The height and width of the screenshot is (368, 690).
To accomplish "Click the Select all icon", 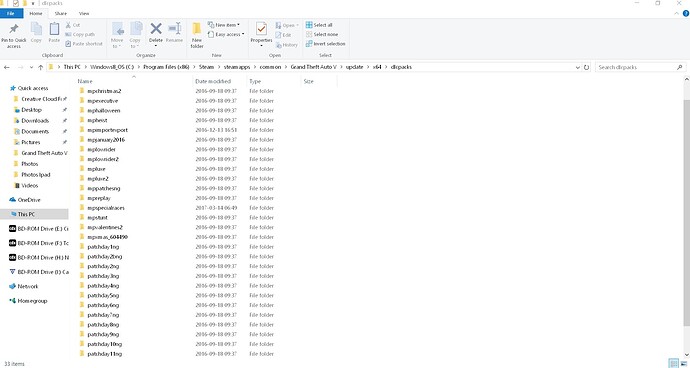I will (309, 25).
